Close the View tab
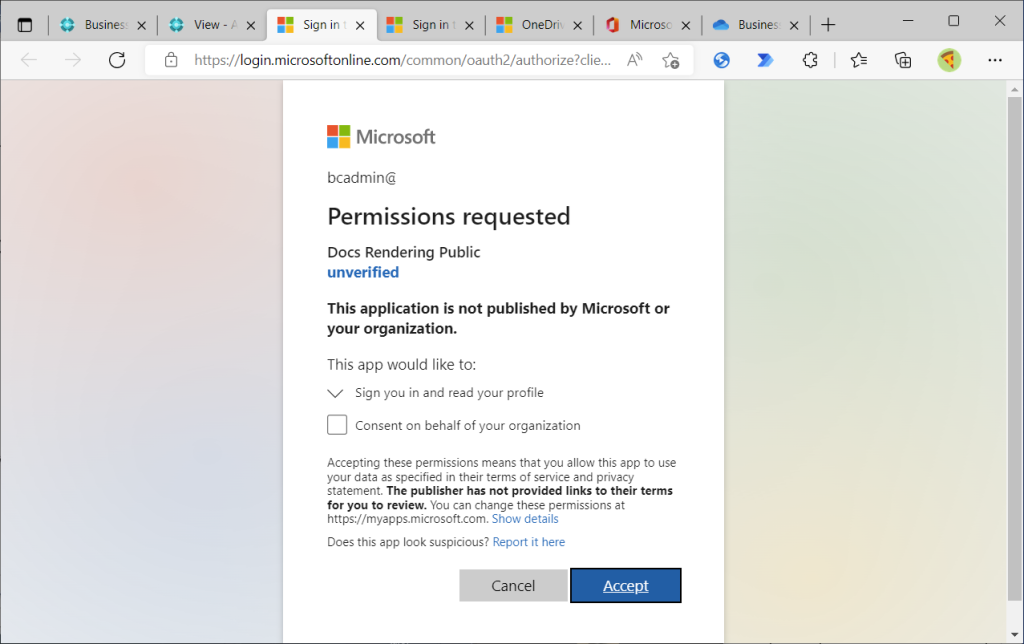Screen dimensions: 1024x644 (251, 26)
